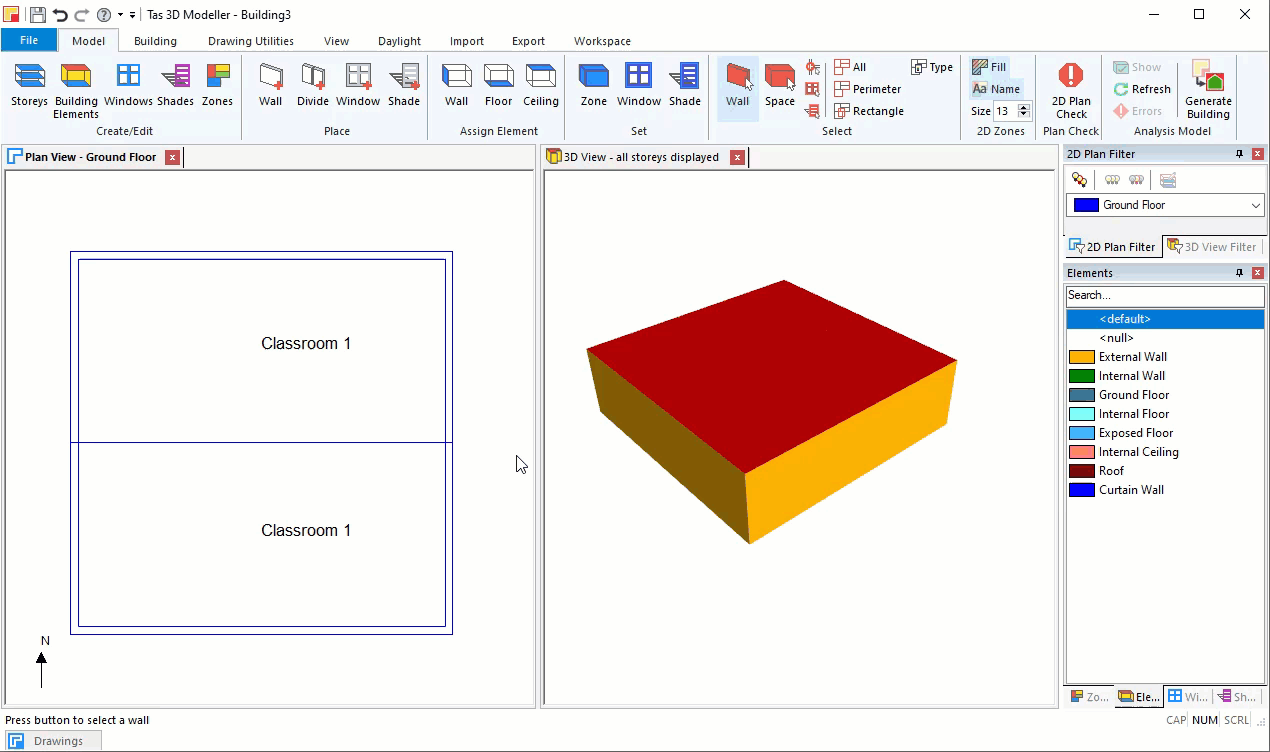Click the middle small select icon beside Space
This screenshot has width=1270, height=752.
point(813,89)
